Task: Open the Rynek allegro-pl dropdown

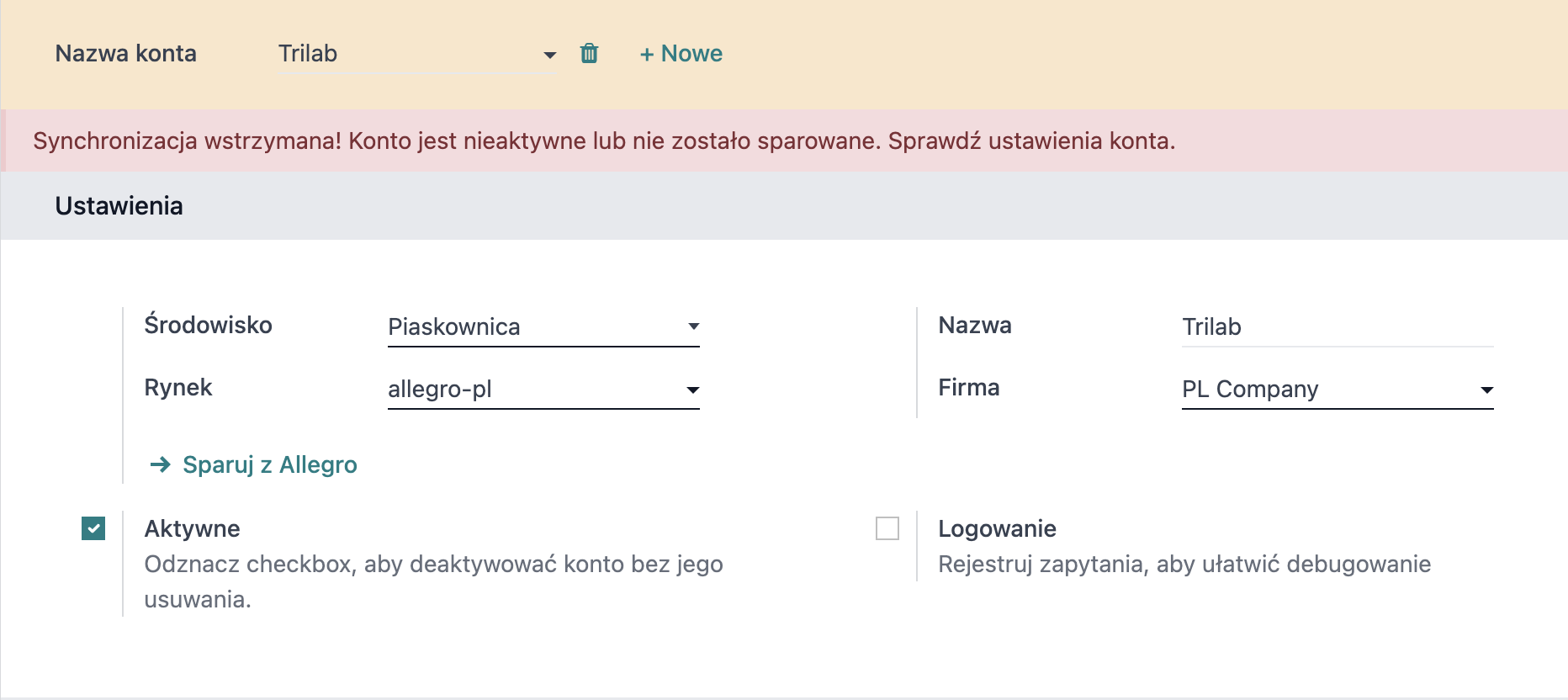Action: point(543,389)
